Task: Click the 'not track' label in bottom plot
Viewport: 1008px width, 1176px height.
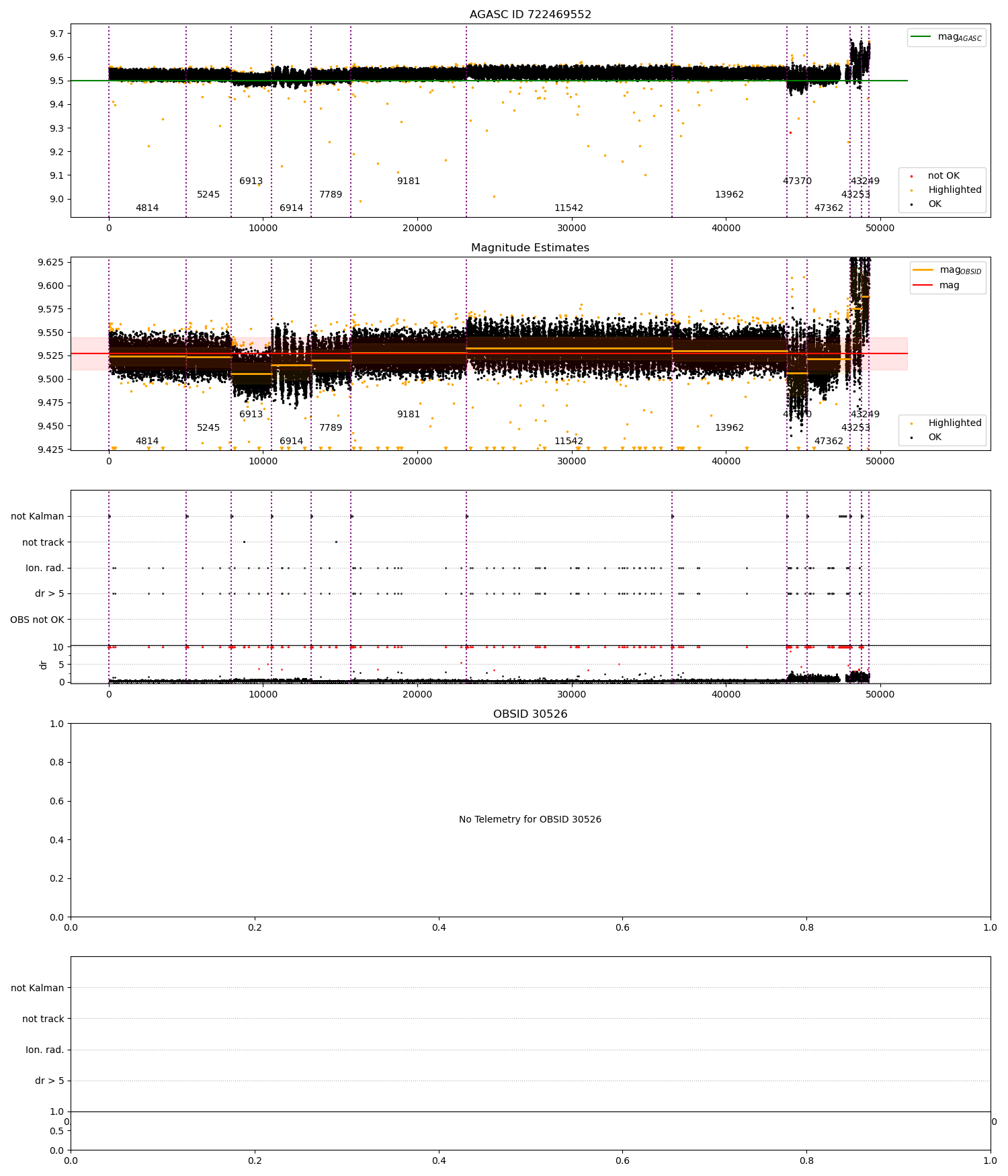Action: point(43,1019)
